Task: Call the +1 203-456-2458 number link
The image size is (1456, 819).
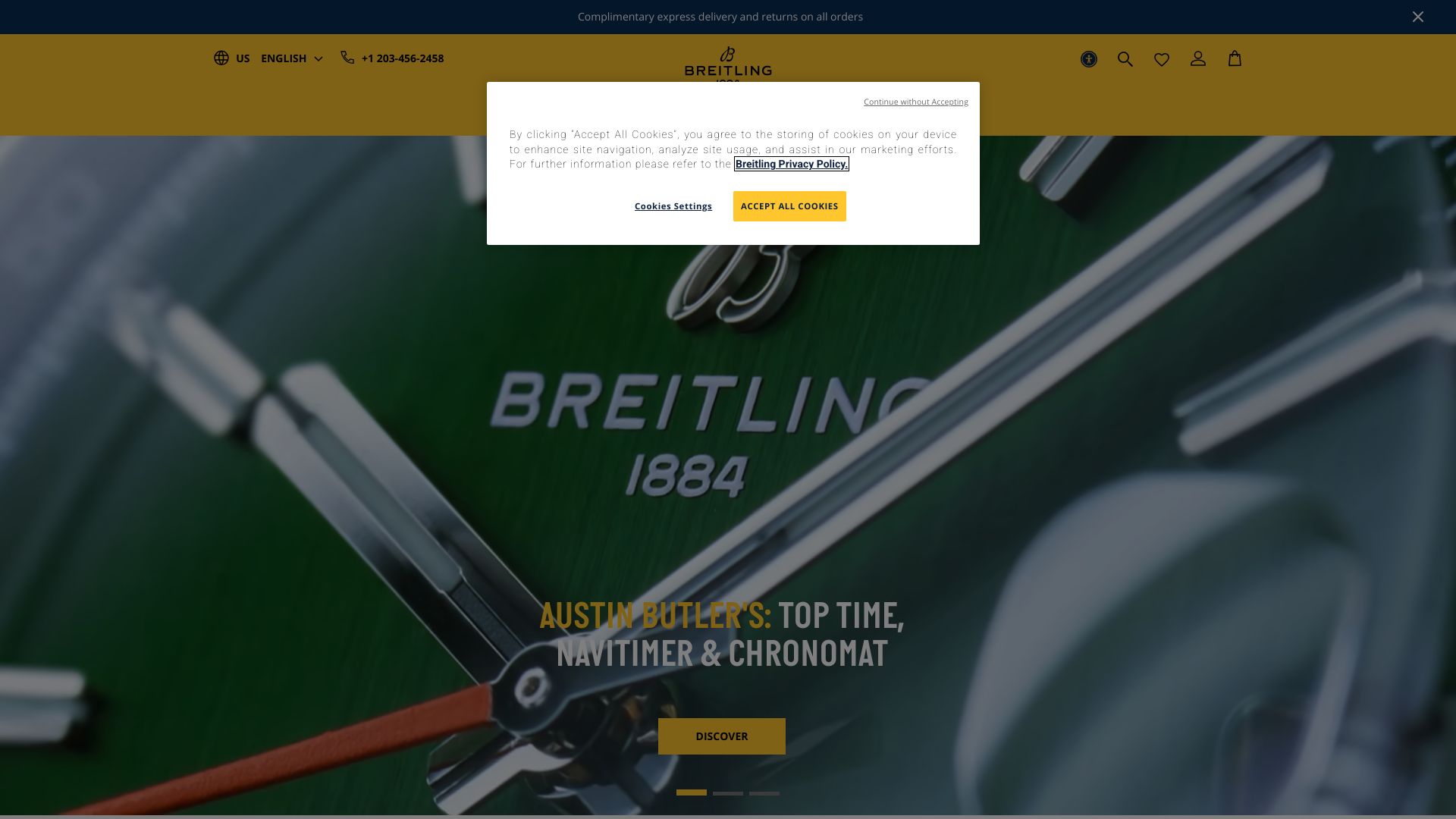Action: [x=403, y=58]
